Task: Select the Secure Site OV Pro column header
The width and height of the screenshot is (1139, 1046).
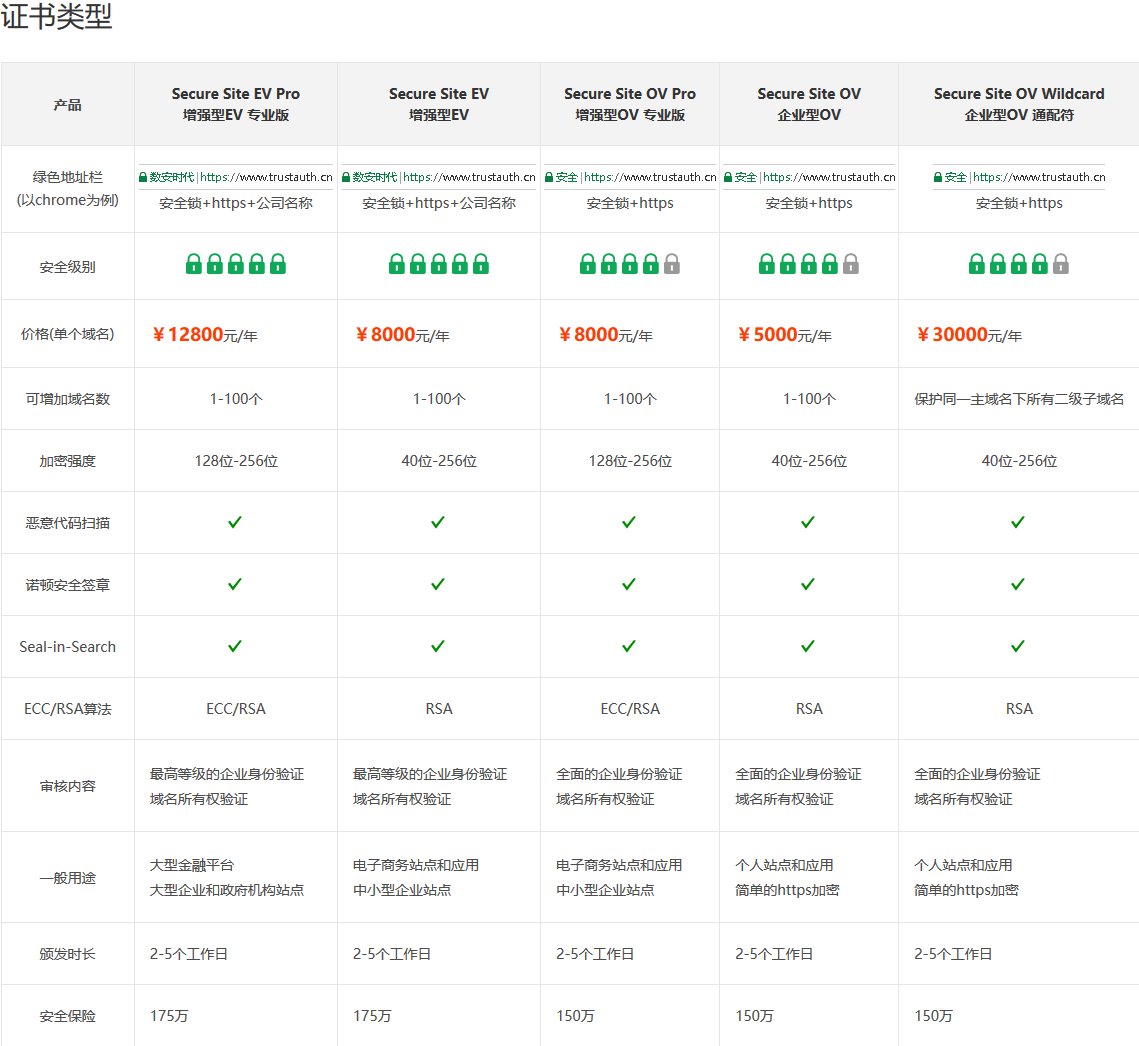Action: 630,104
